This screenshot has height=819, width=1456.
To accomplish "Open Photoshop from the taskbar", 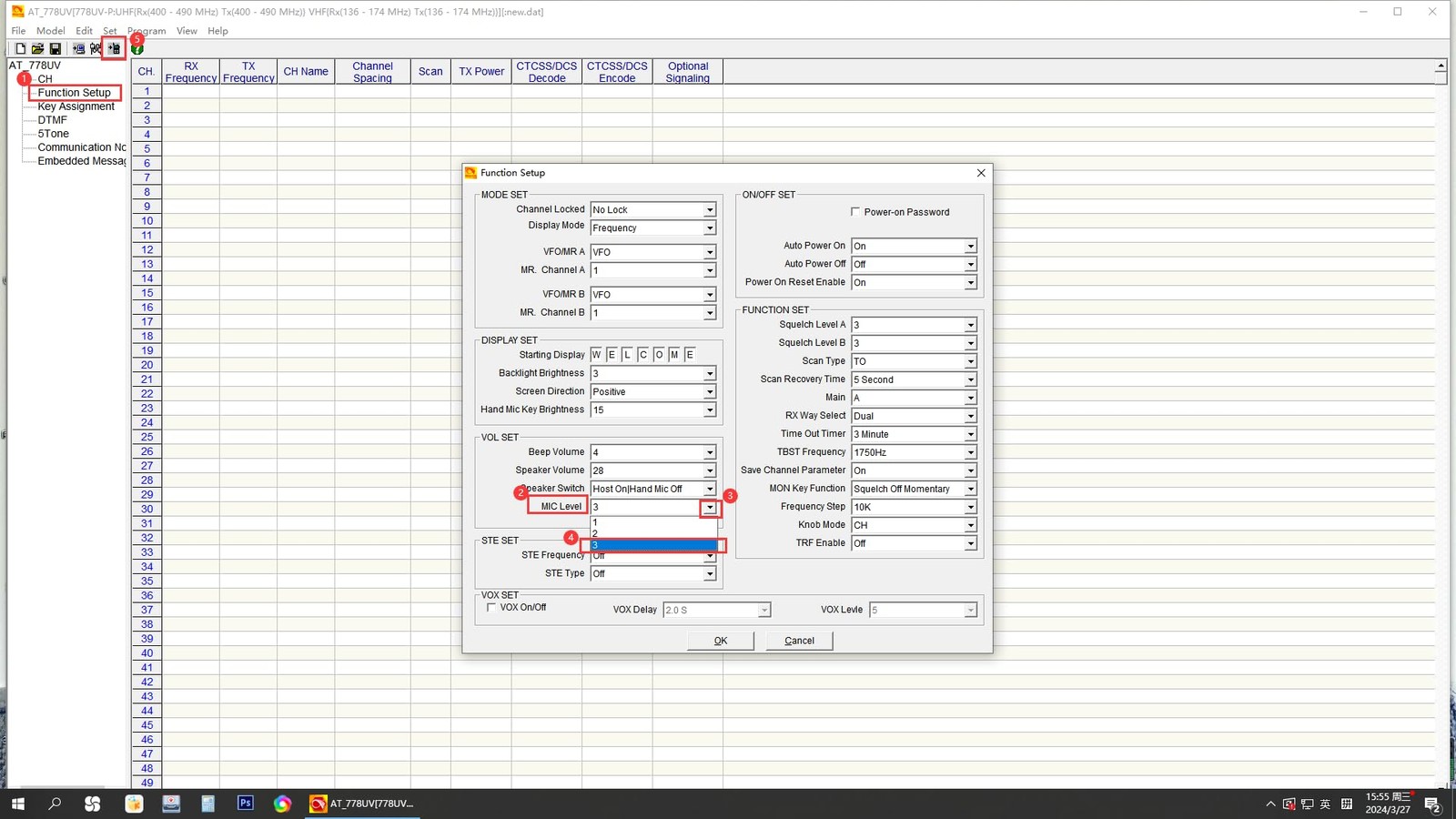I will [245, 804].
